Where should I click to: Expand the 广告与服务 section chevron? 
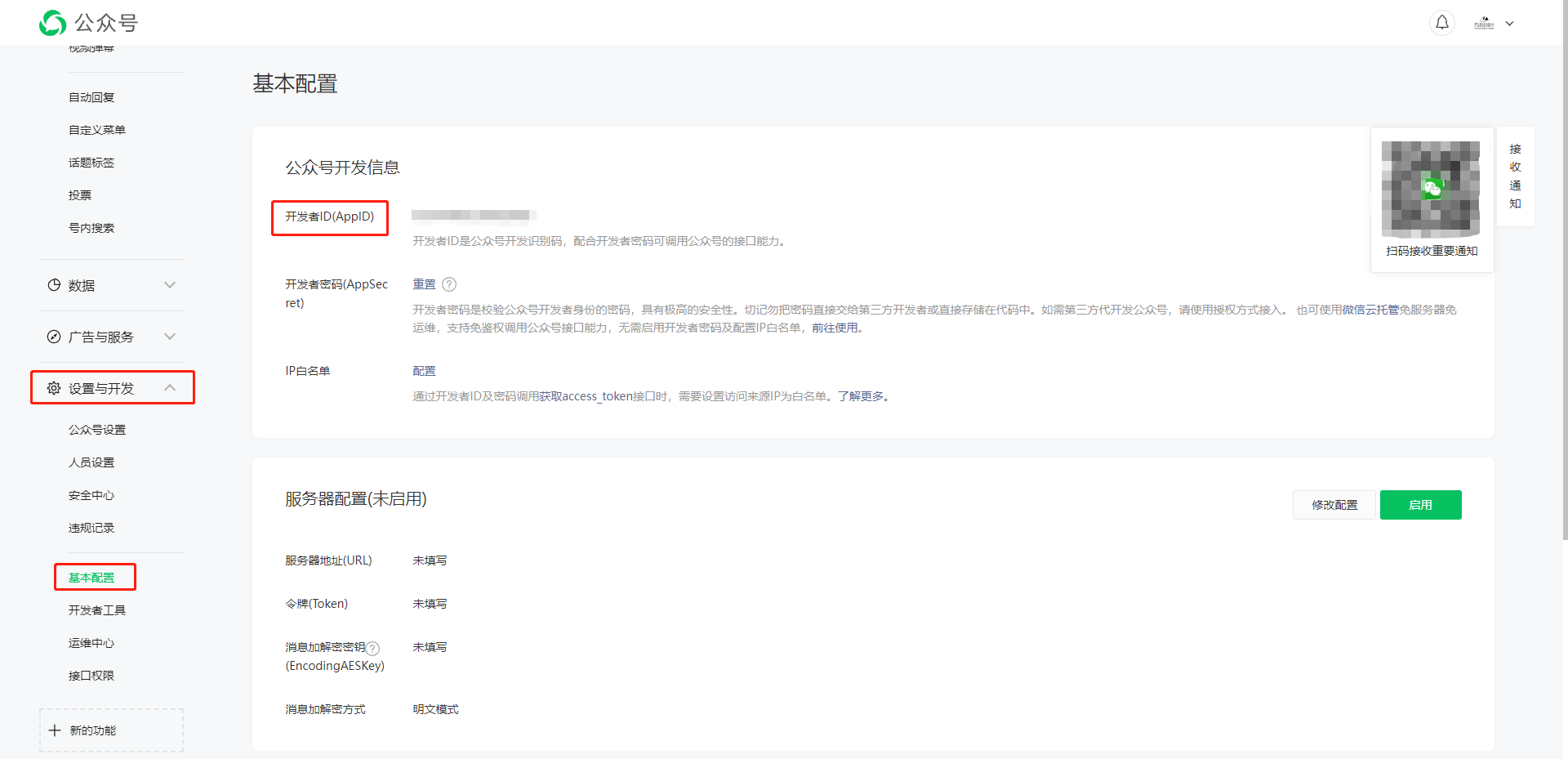[x=170, y=337]
